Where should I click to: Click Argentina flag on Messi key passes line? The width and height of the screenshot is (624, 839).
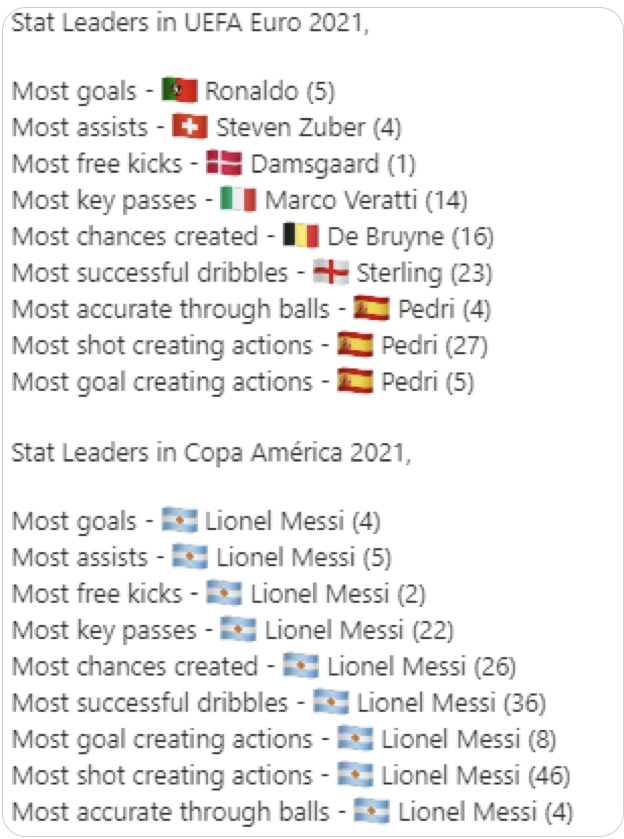239,629
